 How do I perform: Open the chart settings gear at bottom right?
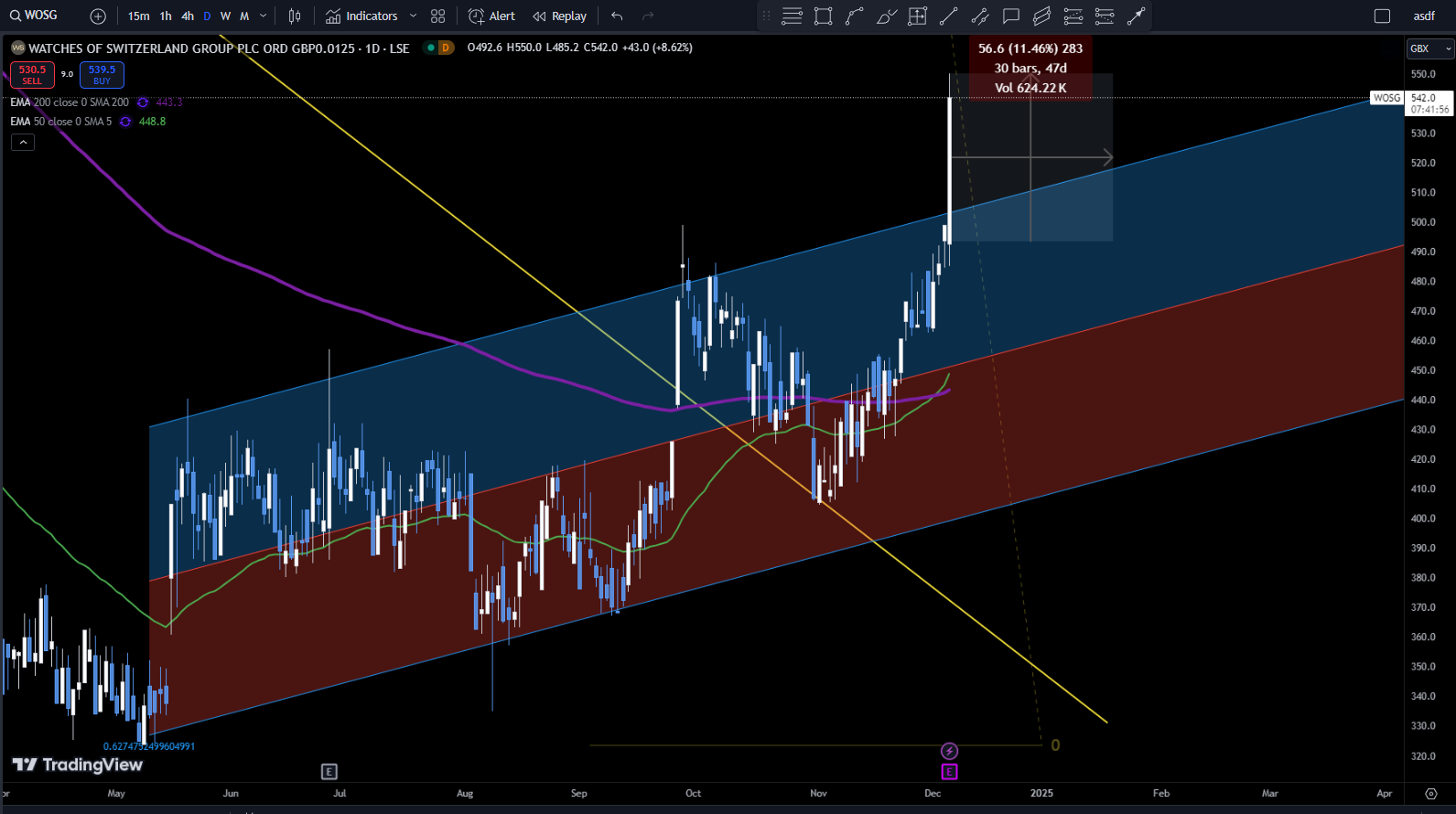[x=1430, y=794]
